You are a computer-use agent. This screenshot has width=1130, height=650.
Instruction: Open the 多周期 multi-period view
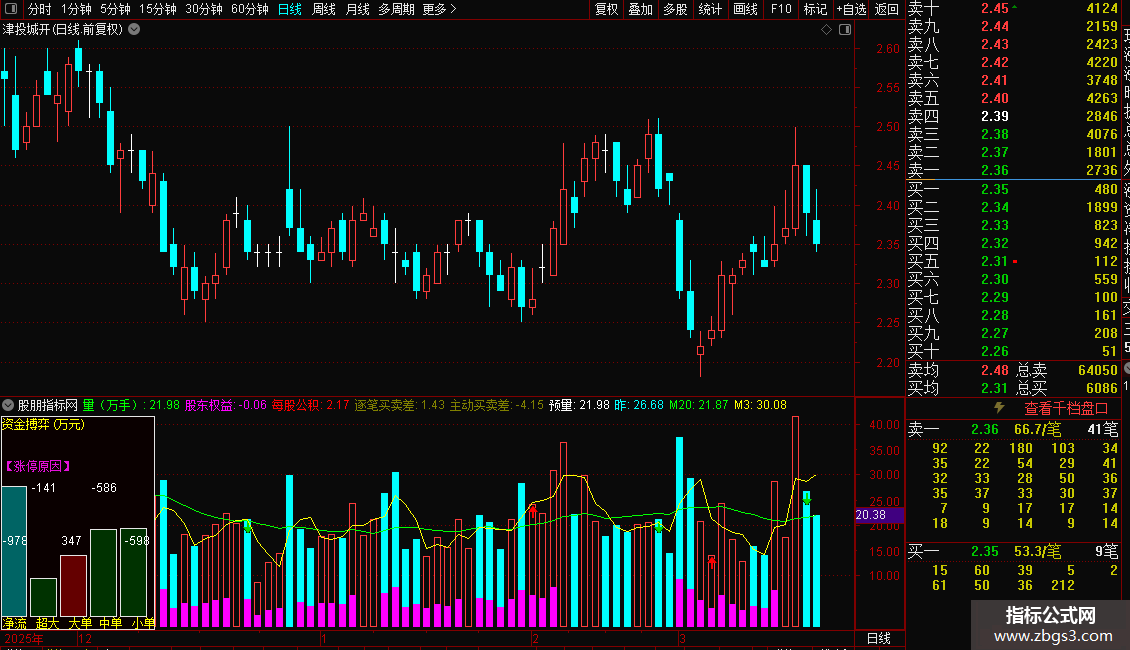[396, 9]
